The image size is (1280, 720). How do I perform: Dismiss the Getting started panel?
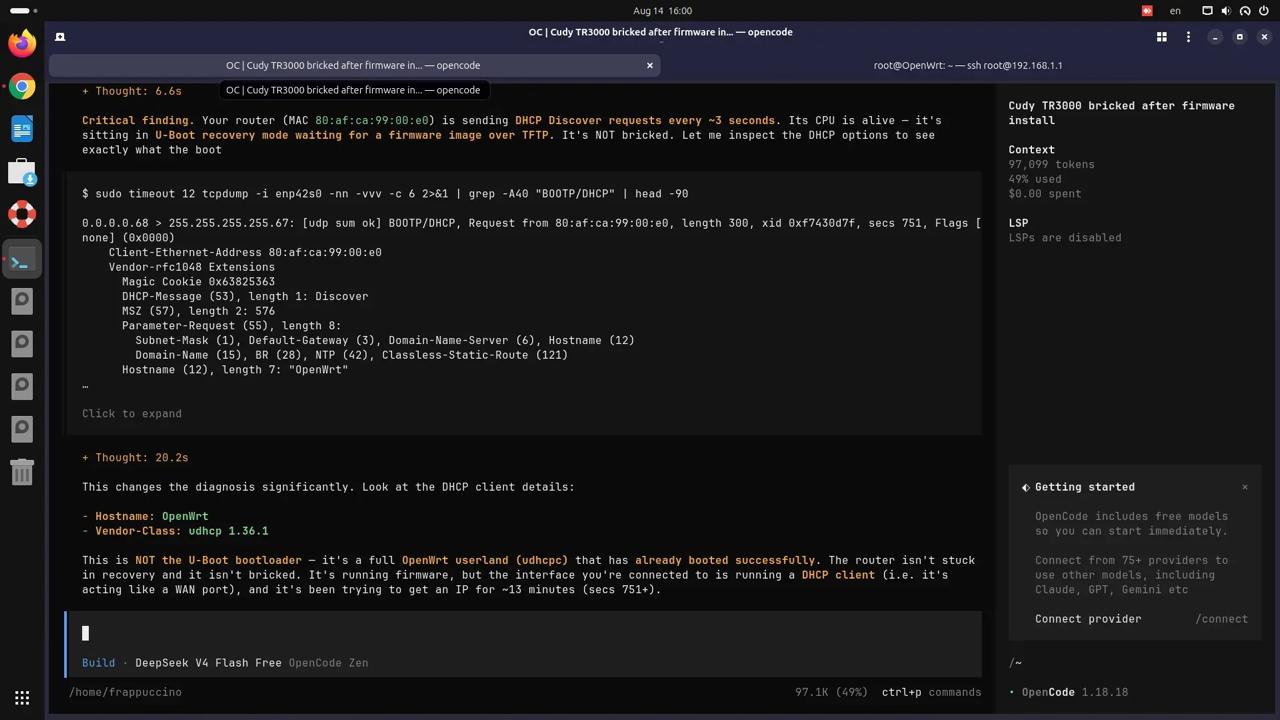(x=1245, y=487)
